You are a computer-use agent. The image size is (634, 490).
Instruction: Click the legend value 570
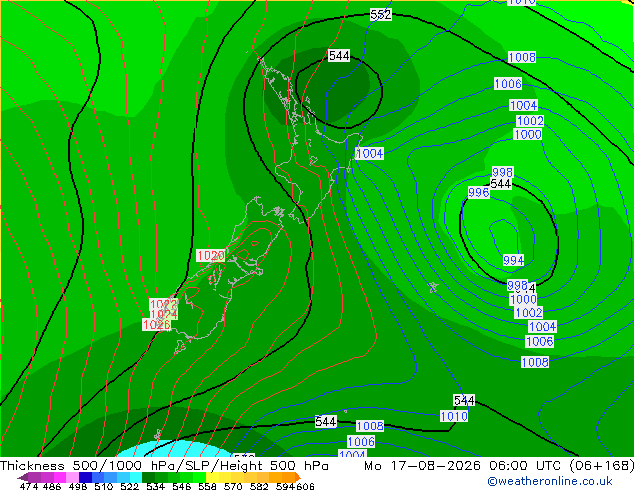(x=233, y=486)
